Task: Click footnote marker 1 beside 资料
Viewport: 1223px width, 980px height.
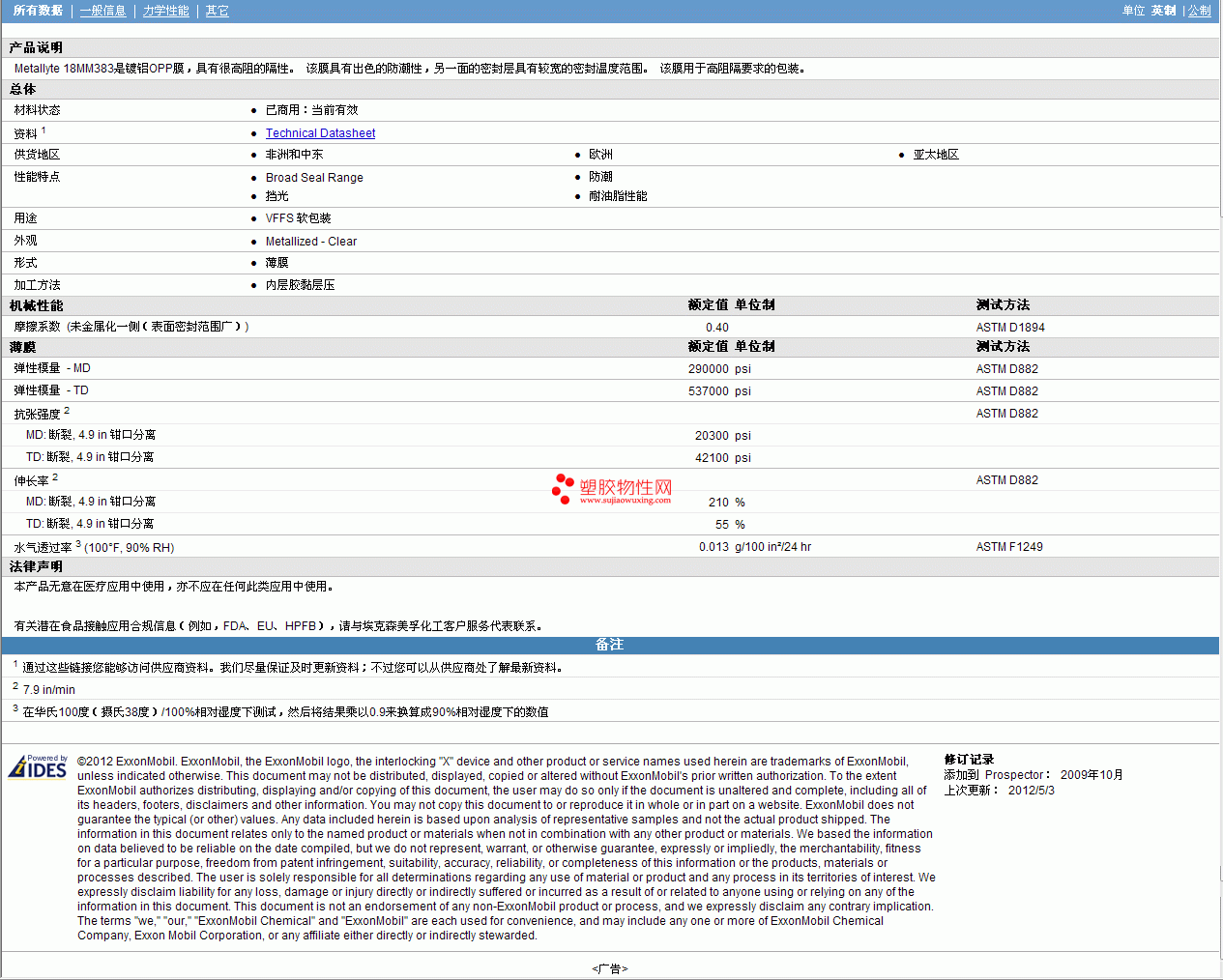Action: (x=44, y=130)
